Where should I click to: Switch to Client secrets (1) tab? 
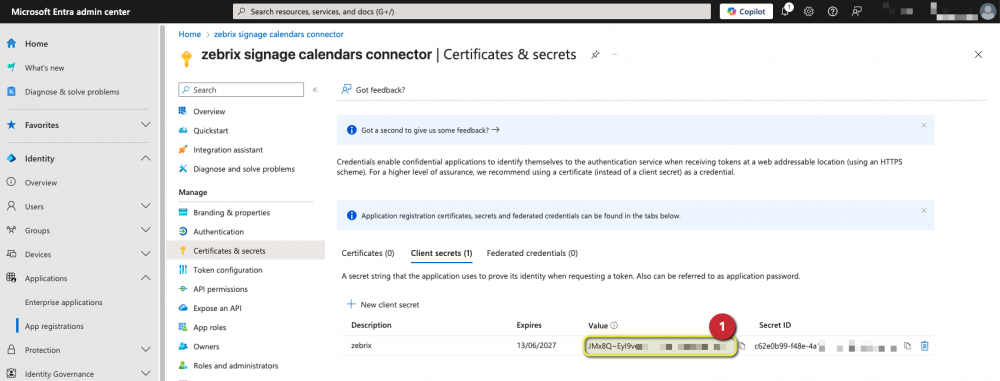441,253
